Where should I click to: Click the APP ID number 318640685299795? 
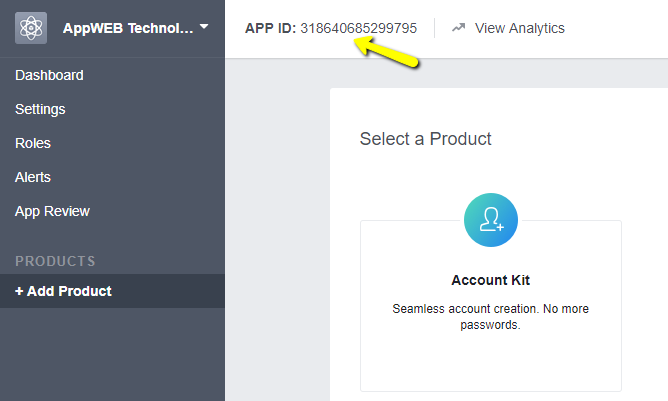[359, 28]
